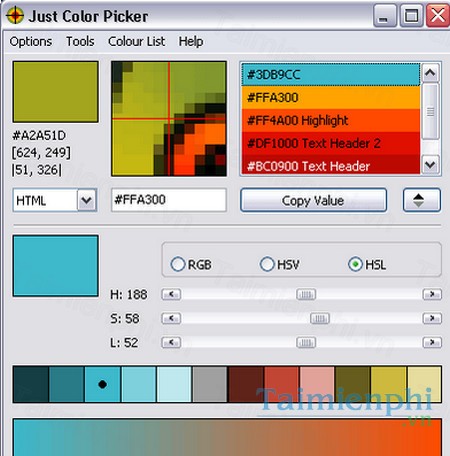Screen dimensions: 450x456
Task: Pick the palest blue palette swatch
Action: [x=174, y=384]
